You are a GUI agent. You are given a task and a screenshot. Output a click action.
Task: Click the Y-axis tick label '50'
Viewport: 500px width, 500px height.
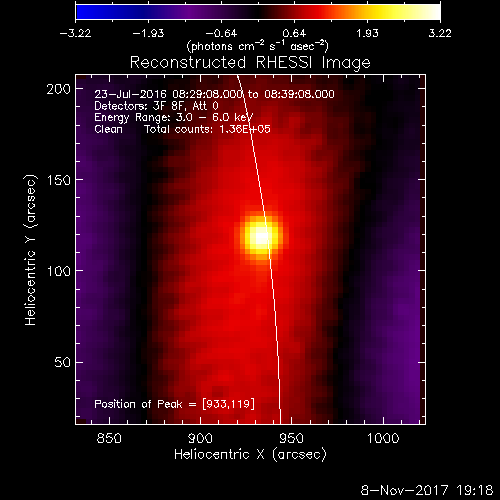(62, 362)
